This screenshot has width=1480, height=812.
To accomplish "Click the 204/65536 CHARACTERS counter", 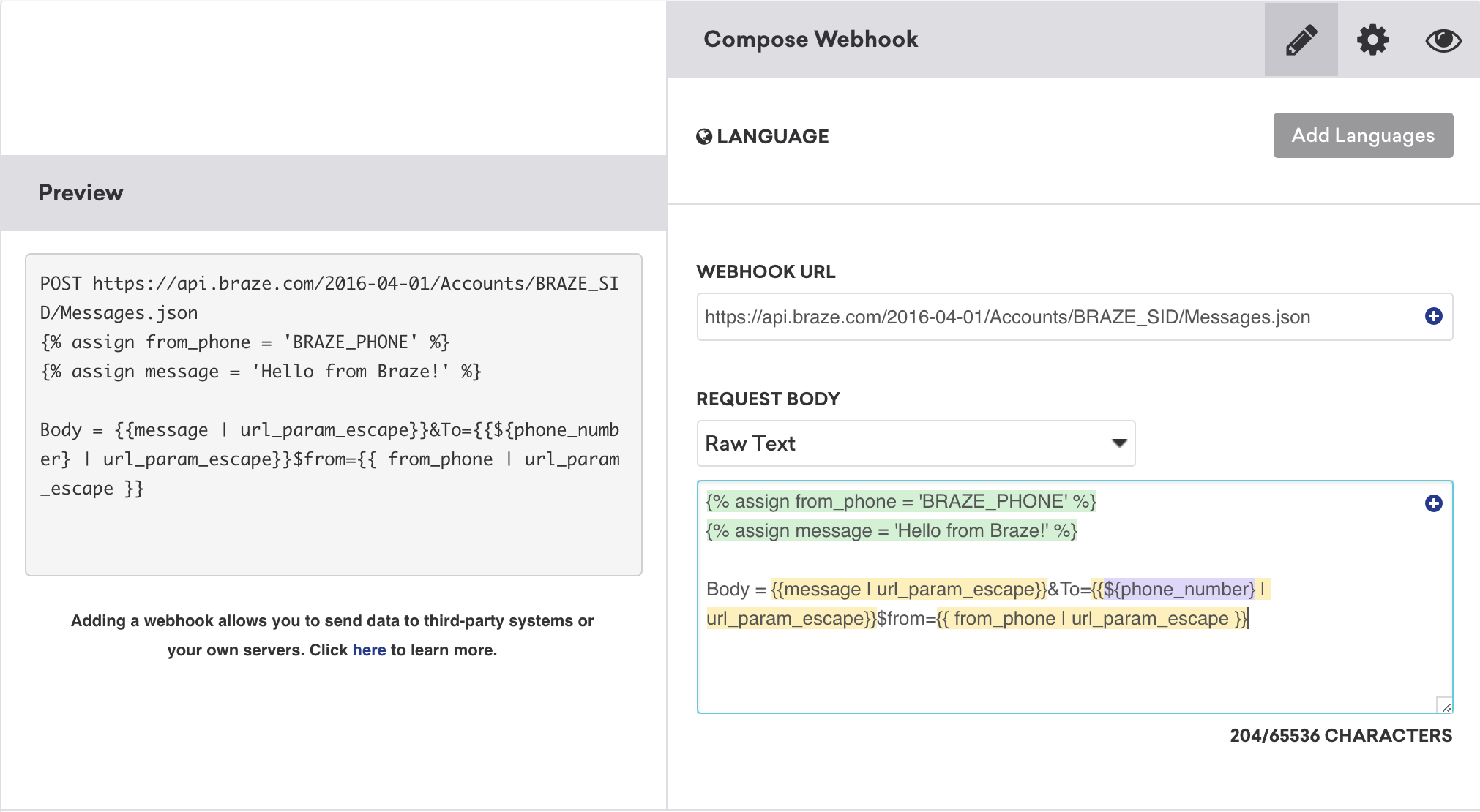I will point(1341,735).
